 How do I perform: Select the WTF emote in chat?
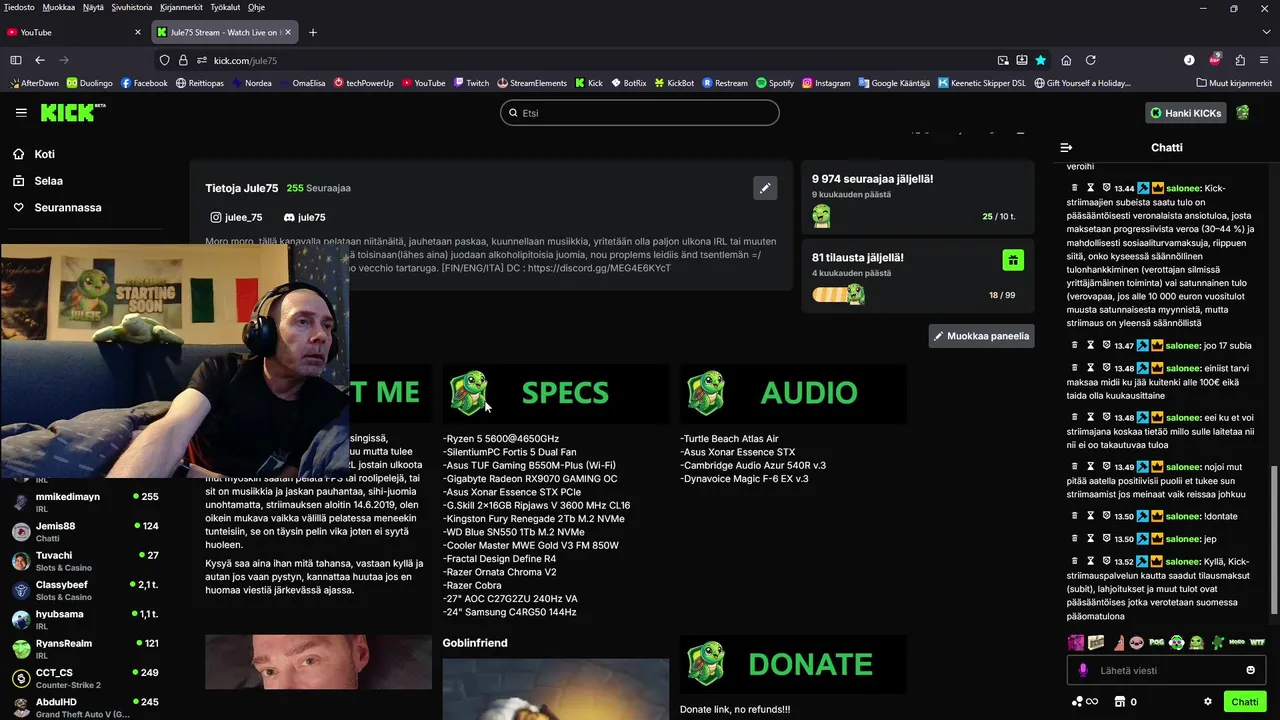pos(1257,642)
